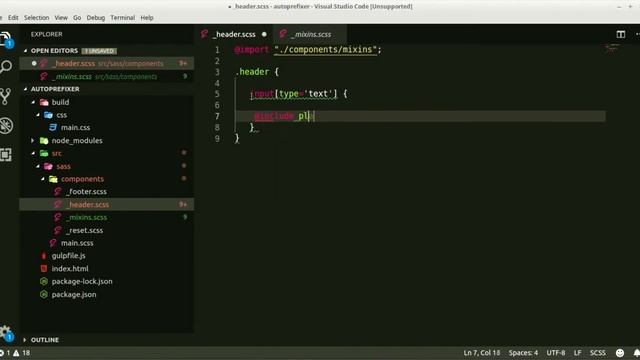This screenshot has width=640, height=360.
Task: Click the feedback smiley icon
Action: coord(620,353)
